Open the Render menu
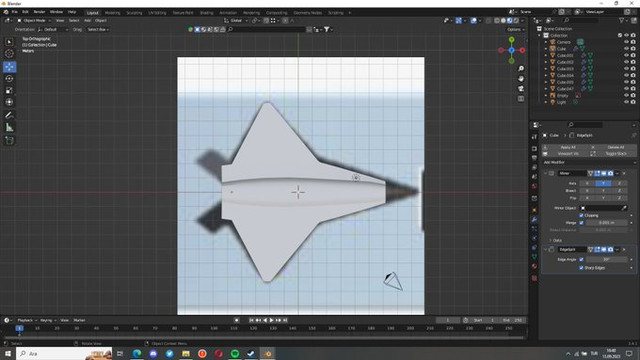Viewport: 640px width, 360px height. (x=39, y=12)
